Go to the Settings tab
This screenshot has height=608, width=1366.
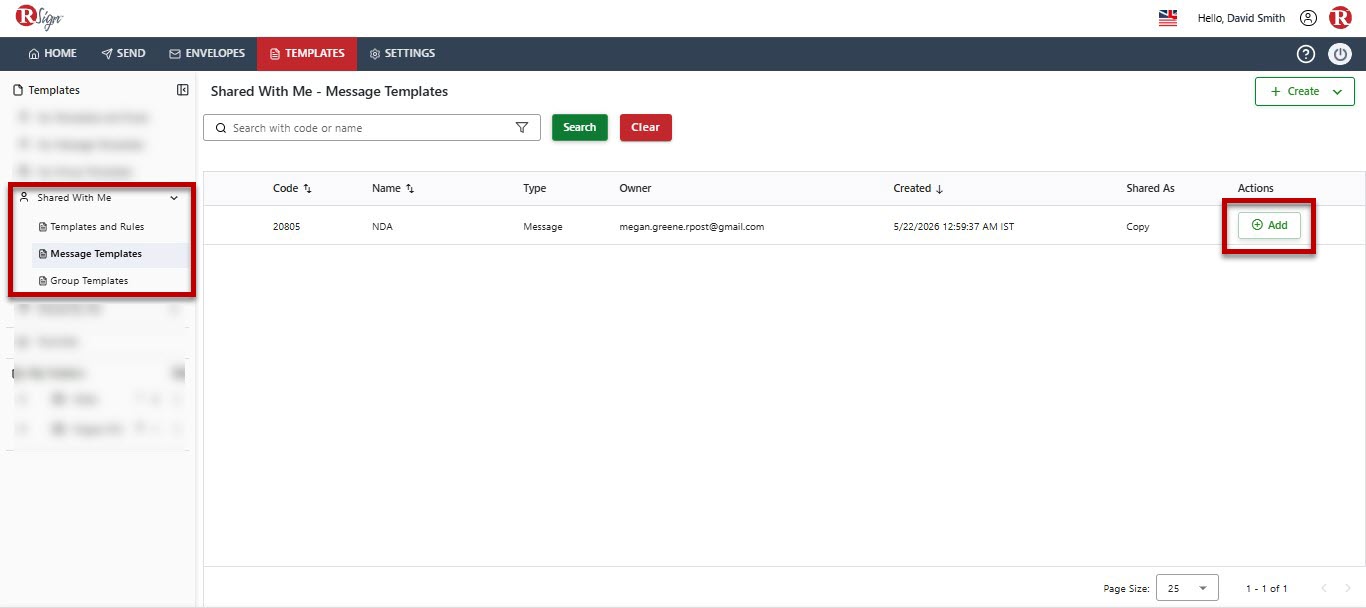[402, 54]
